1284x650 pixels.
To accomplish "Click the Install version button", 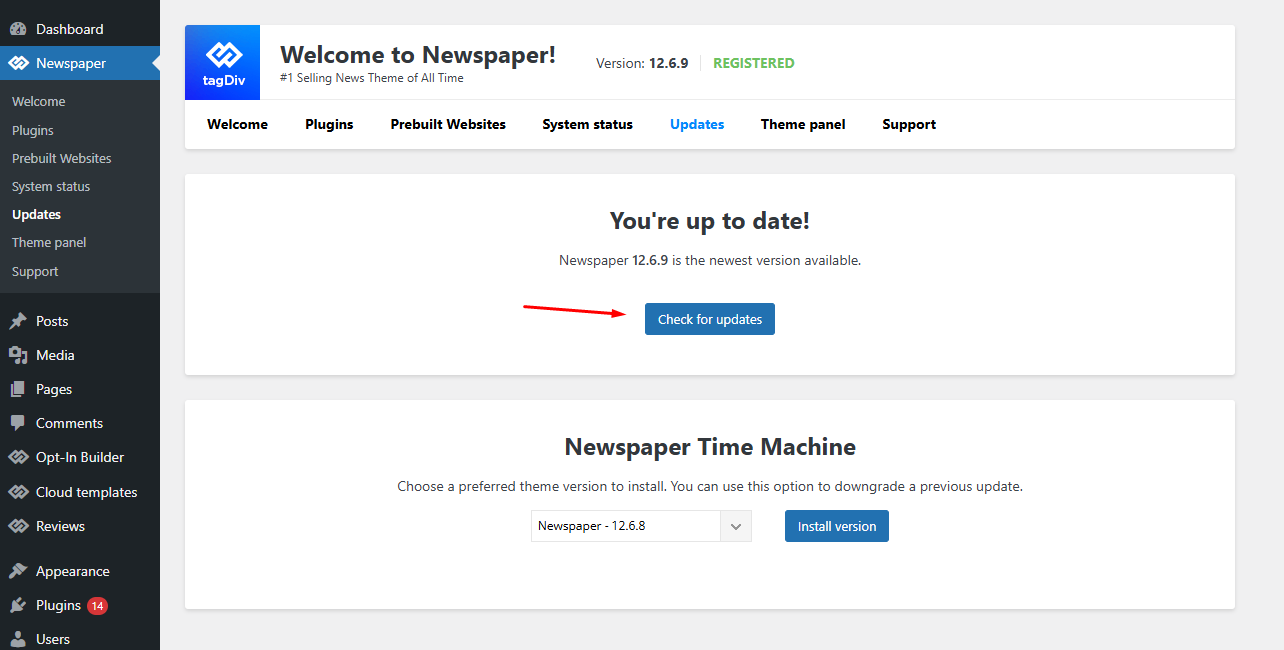I will tap(837, 526).
